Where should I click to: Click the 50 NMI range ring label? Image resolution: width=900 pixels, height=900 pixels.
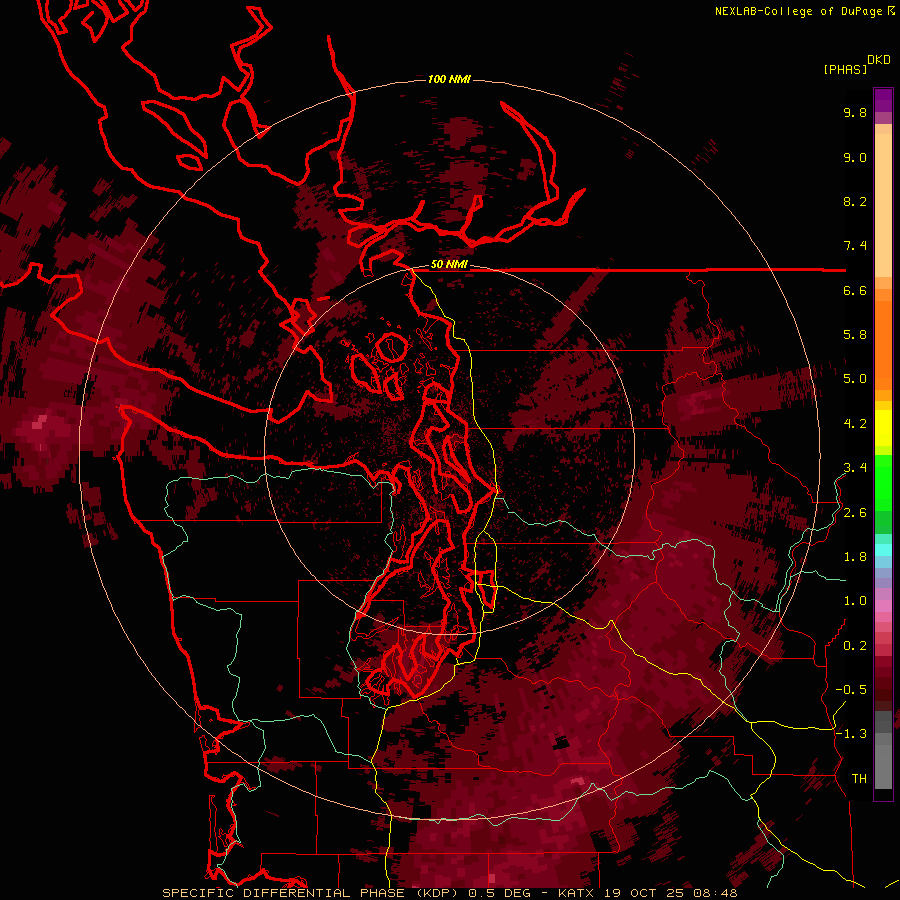pyautogui.click(x=449, y=265)
